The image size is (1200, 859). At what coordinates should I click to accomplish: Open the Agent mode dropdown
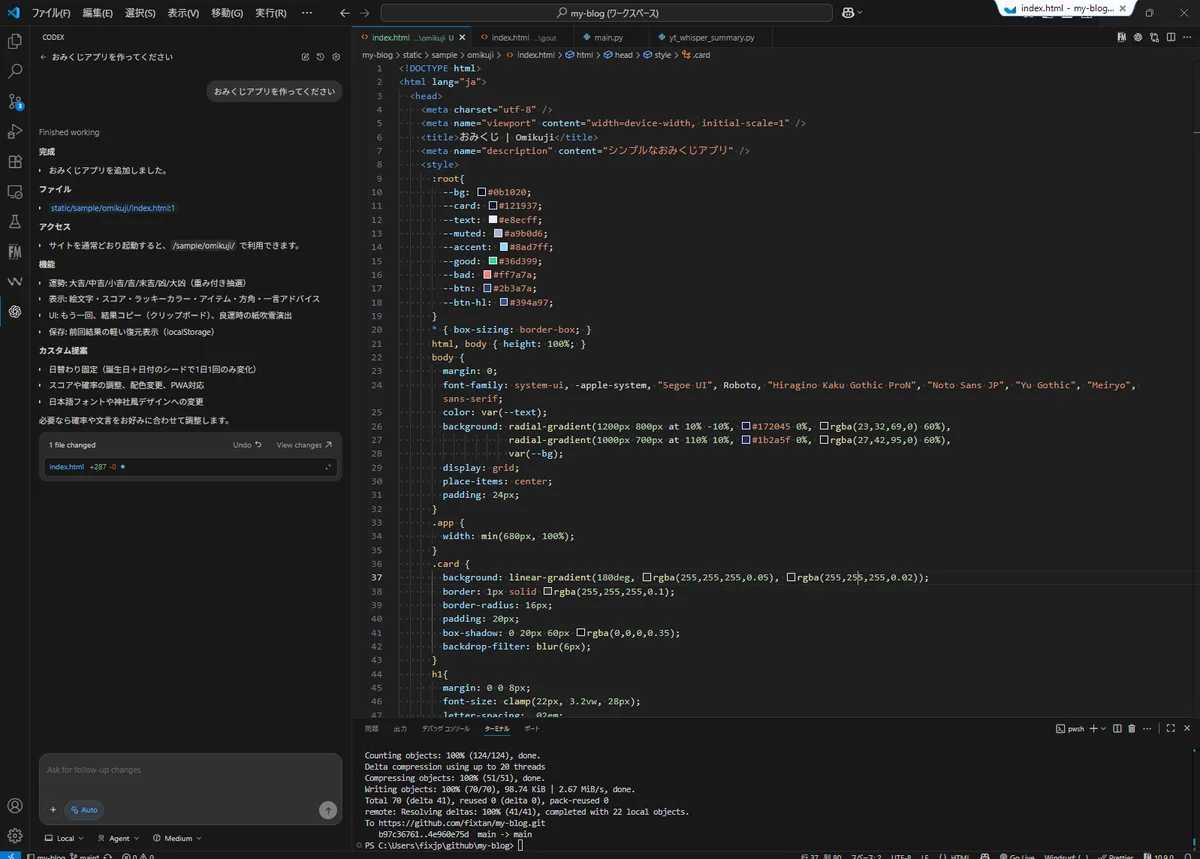coord(120,838)
